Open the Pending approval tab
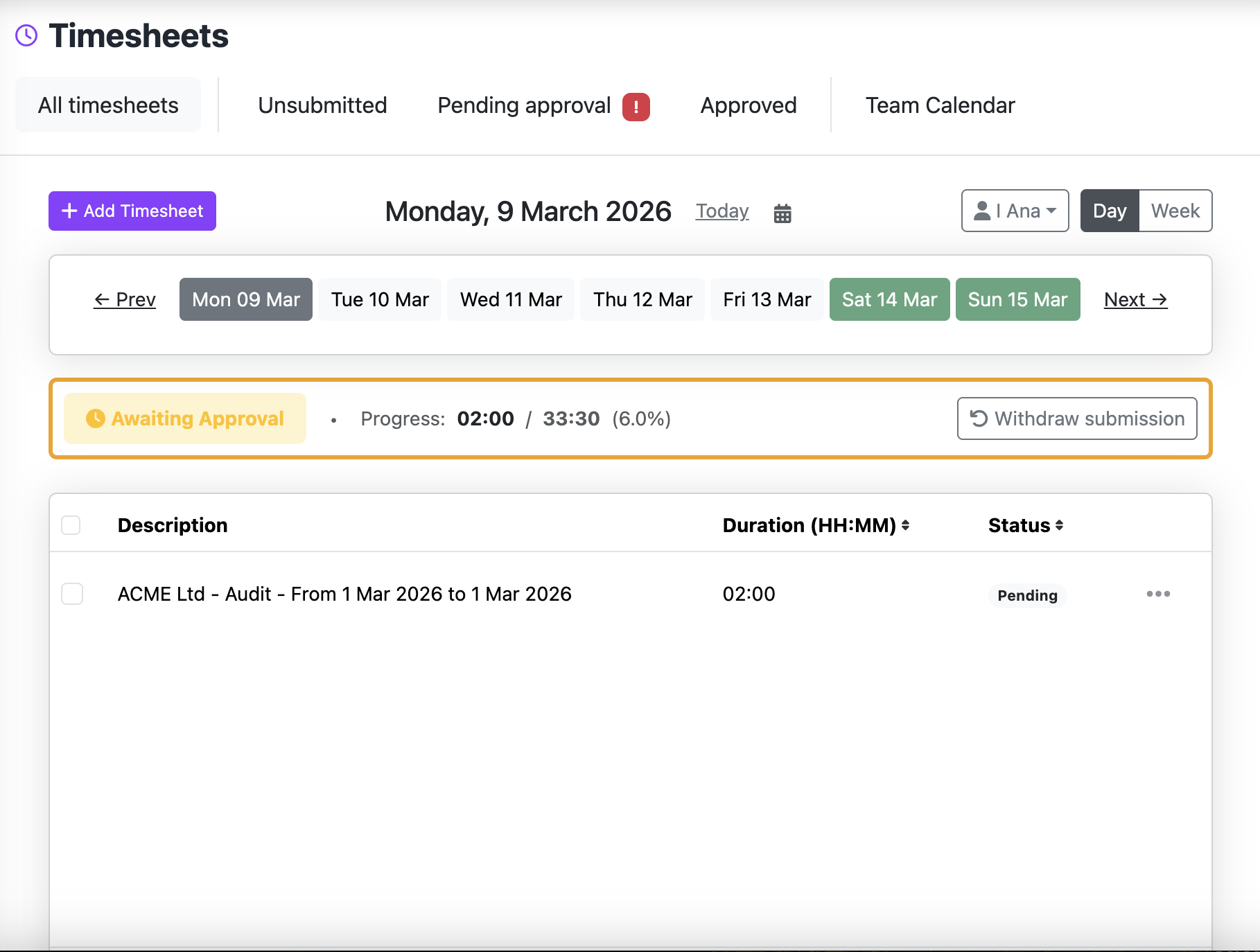 543,105
